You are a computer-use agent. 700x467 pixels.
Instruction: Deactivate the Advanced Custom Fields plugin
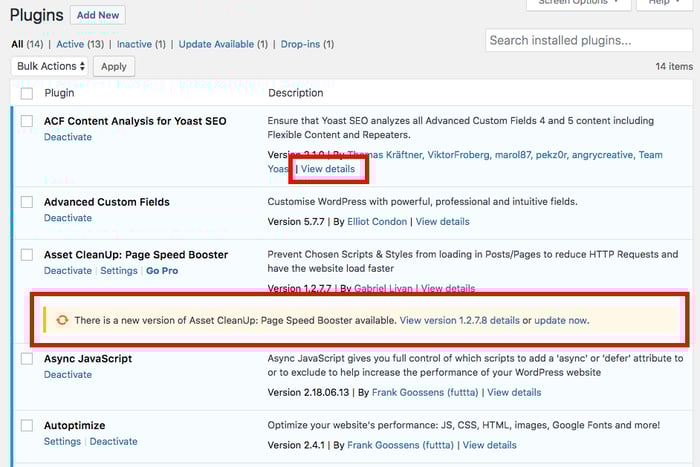tap(67, 218)
